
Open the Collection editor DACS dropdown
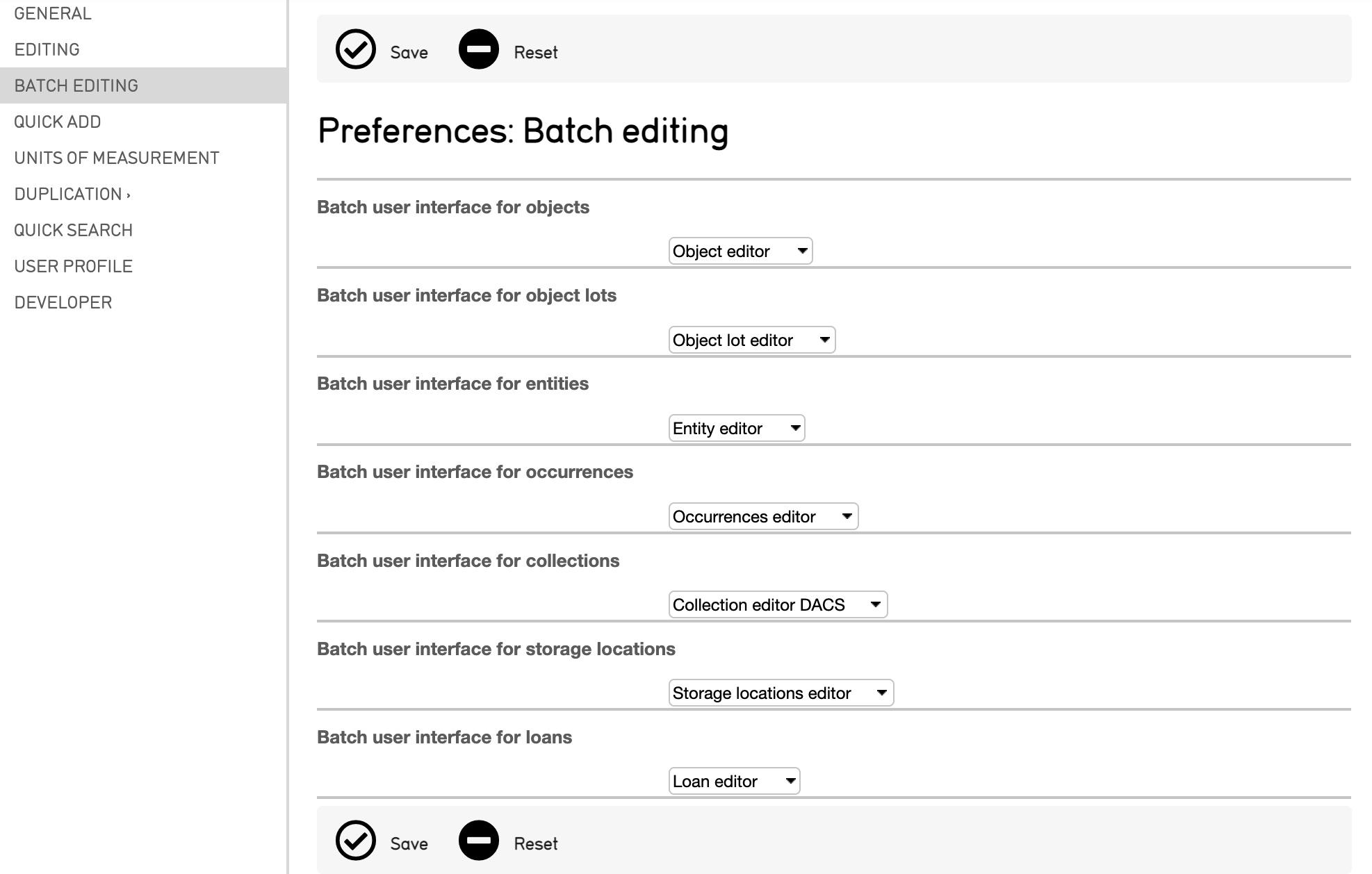[x=778, y=604]
